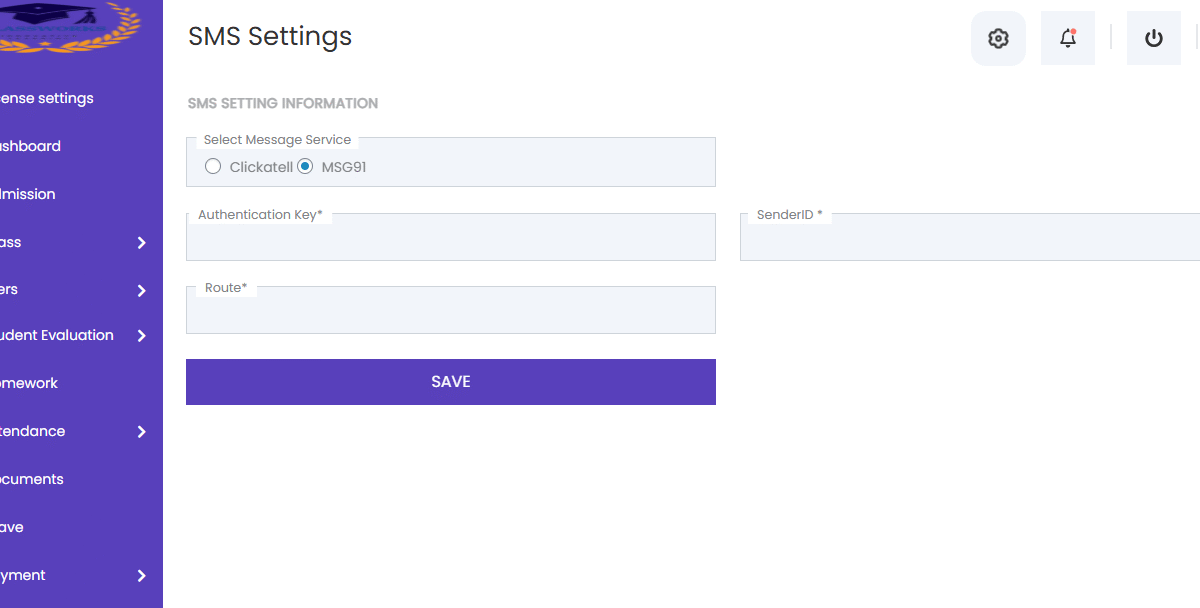
Task: Open the settings gear icon
Action: pos(998,39)
